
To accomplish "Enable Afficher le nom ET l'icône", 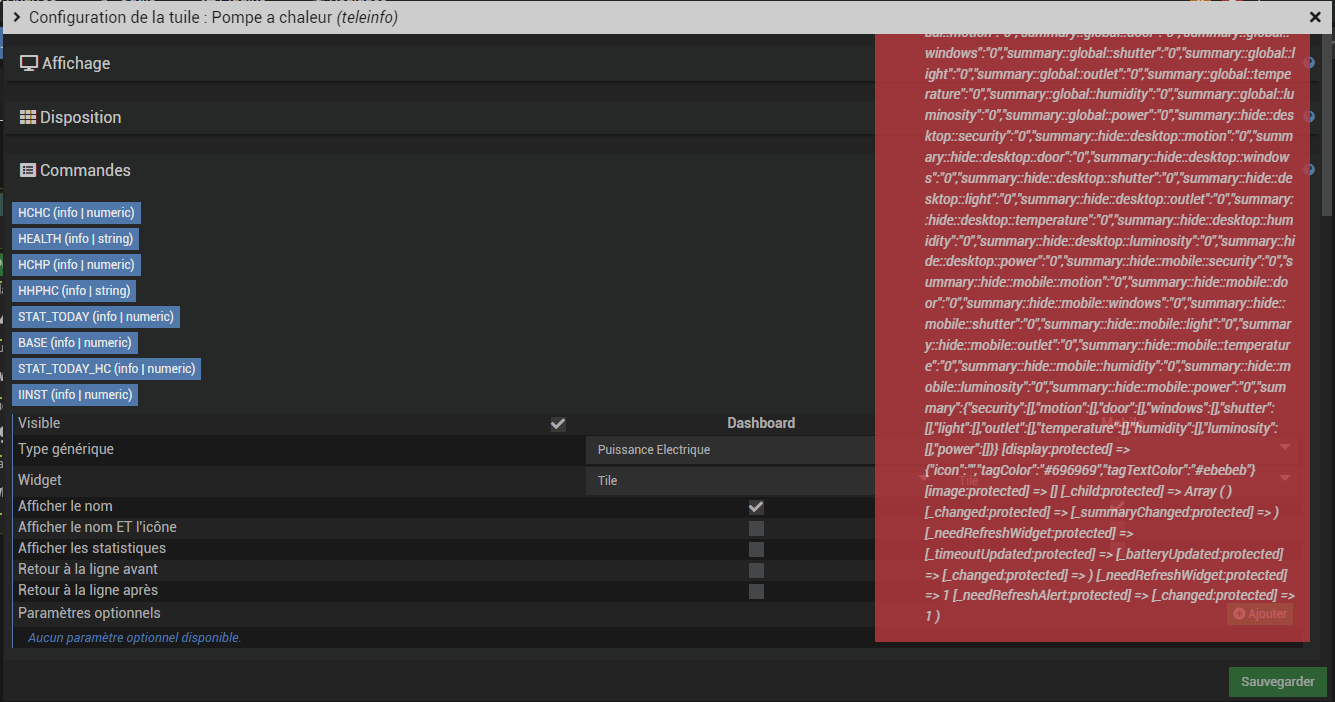I will click(756, 528).
